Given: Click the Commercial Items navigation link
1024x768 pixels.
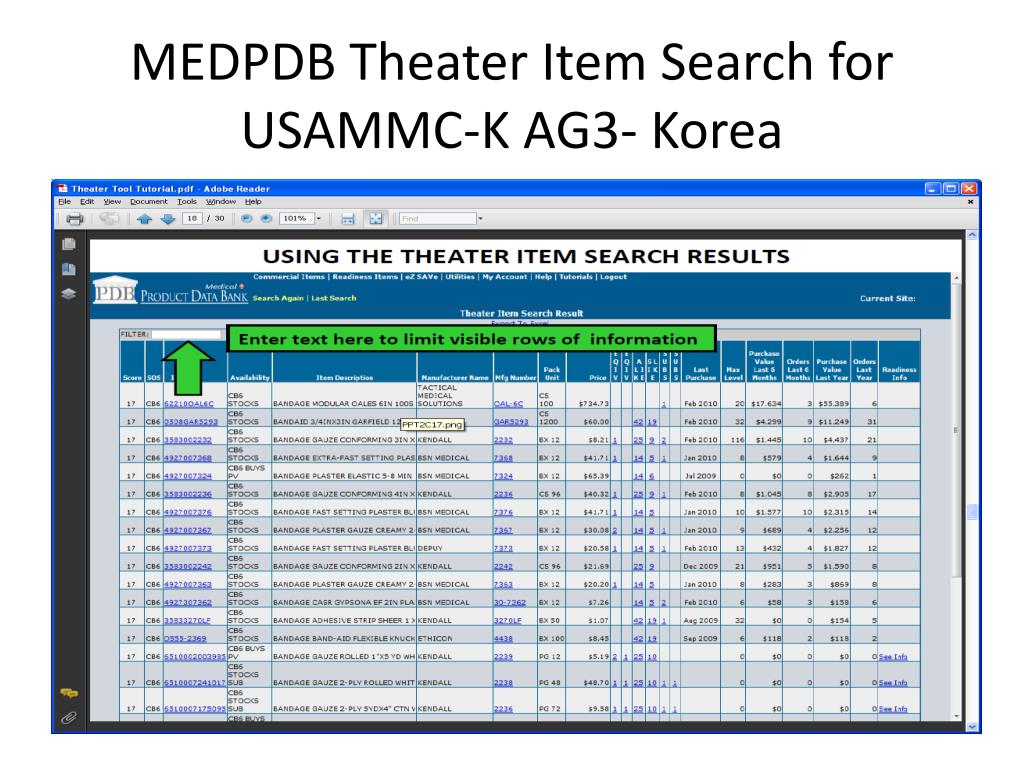Looking at the screenshot, I should (x=289, y=277).
